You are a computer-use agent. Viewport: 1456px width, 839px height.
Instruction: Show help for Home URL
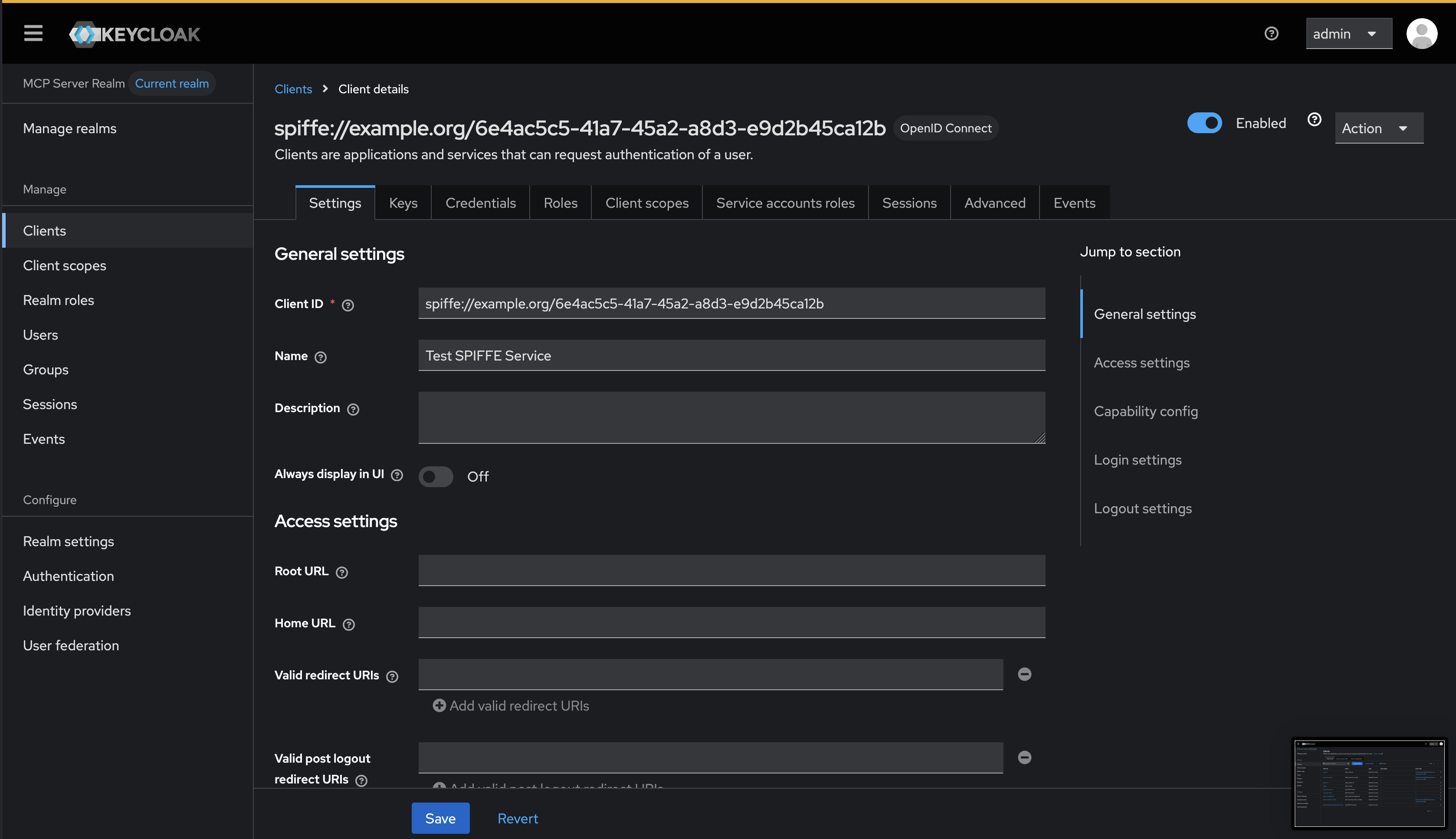[x=348, y=624]
